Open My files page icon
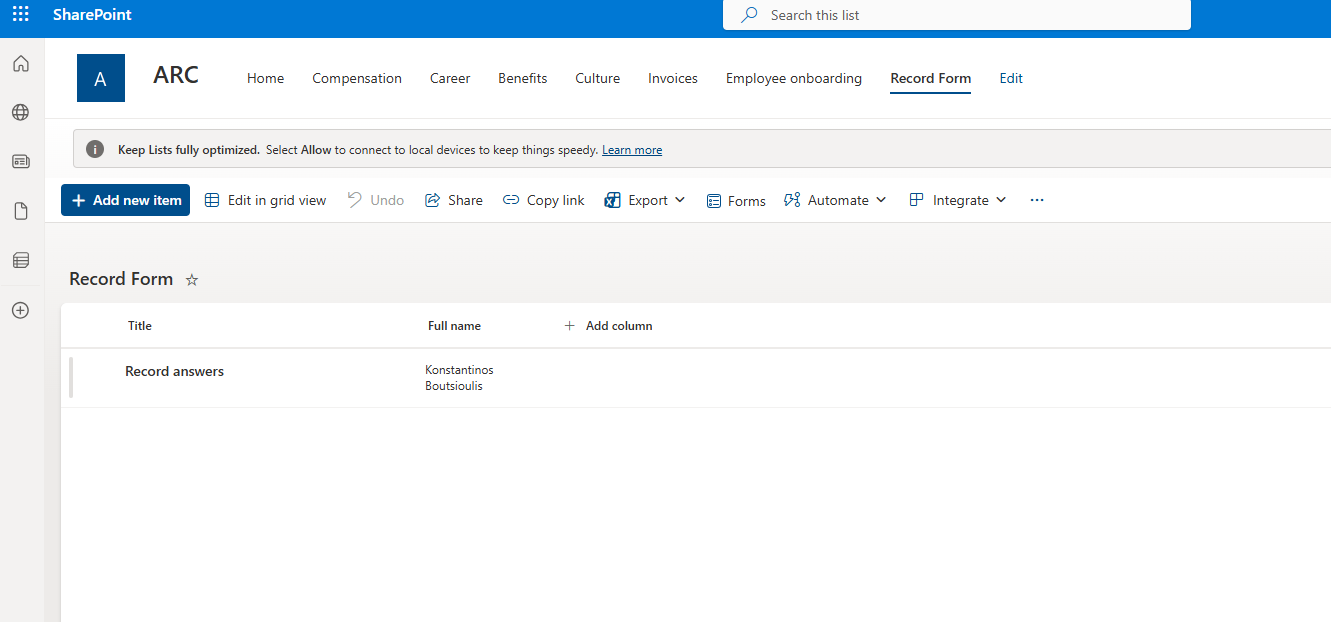 pyautogui.click(x=20, y=211)
